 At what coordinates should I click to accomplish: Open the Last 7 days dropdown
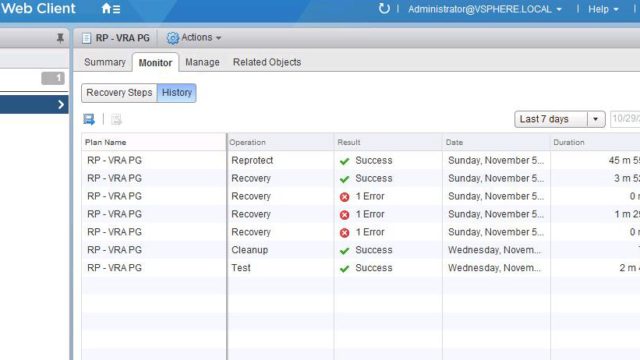[x=559, y=119]
